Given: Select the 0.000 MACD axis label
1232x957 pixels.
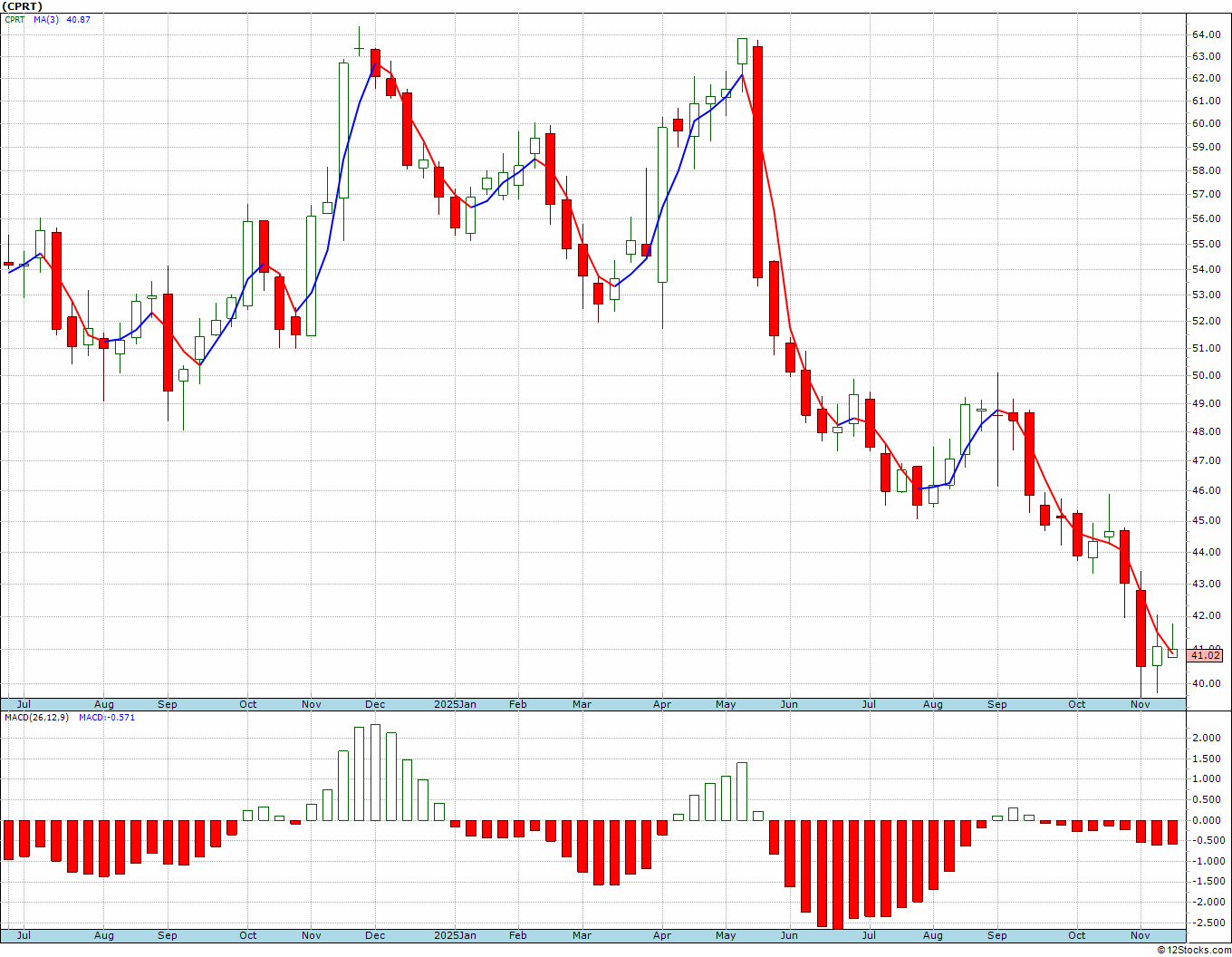Looking at the screenshot, I should coord(1205,821).
